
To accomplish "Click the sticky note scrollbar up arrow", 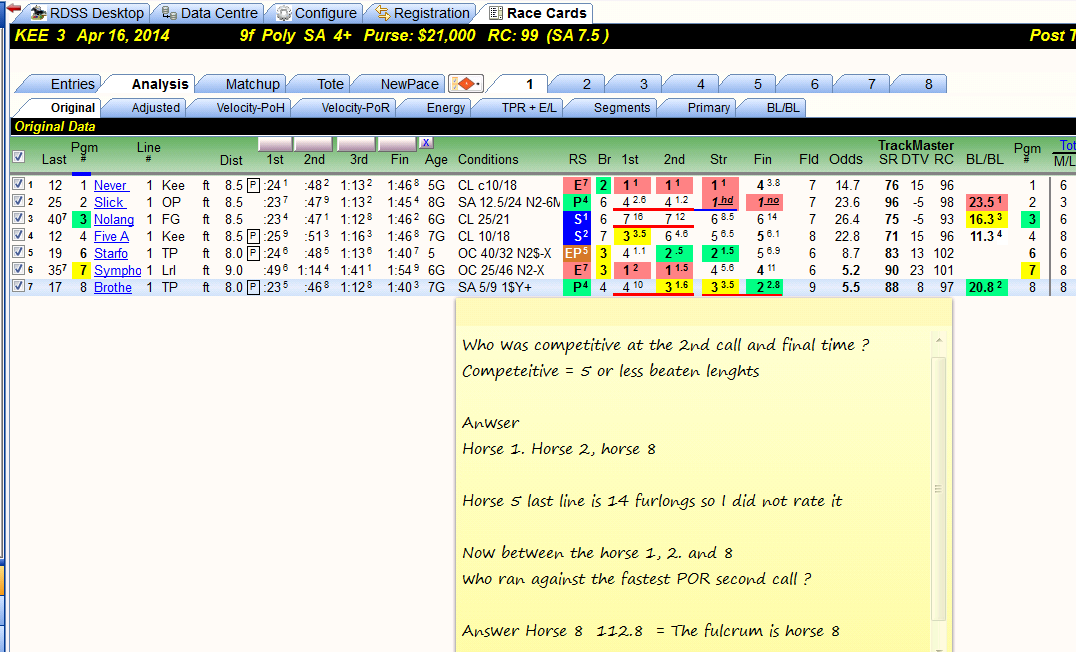I will pos(939,340).
